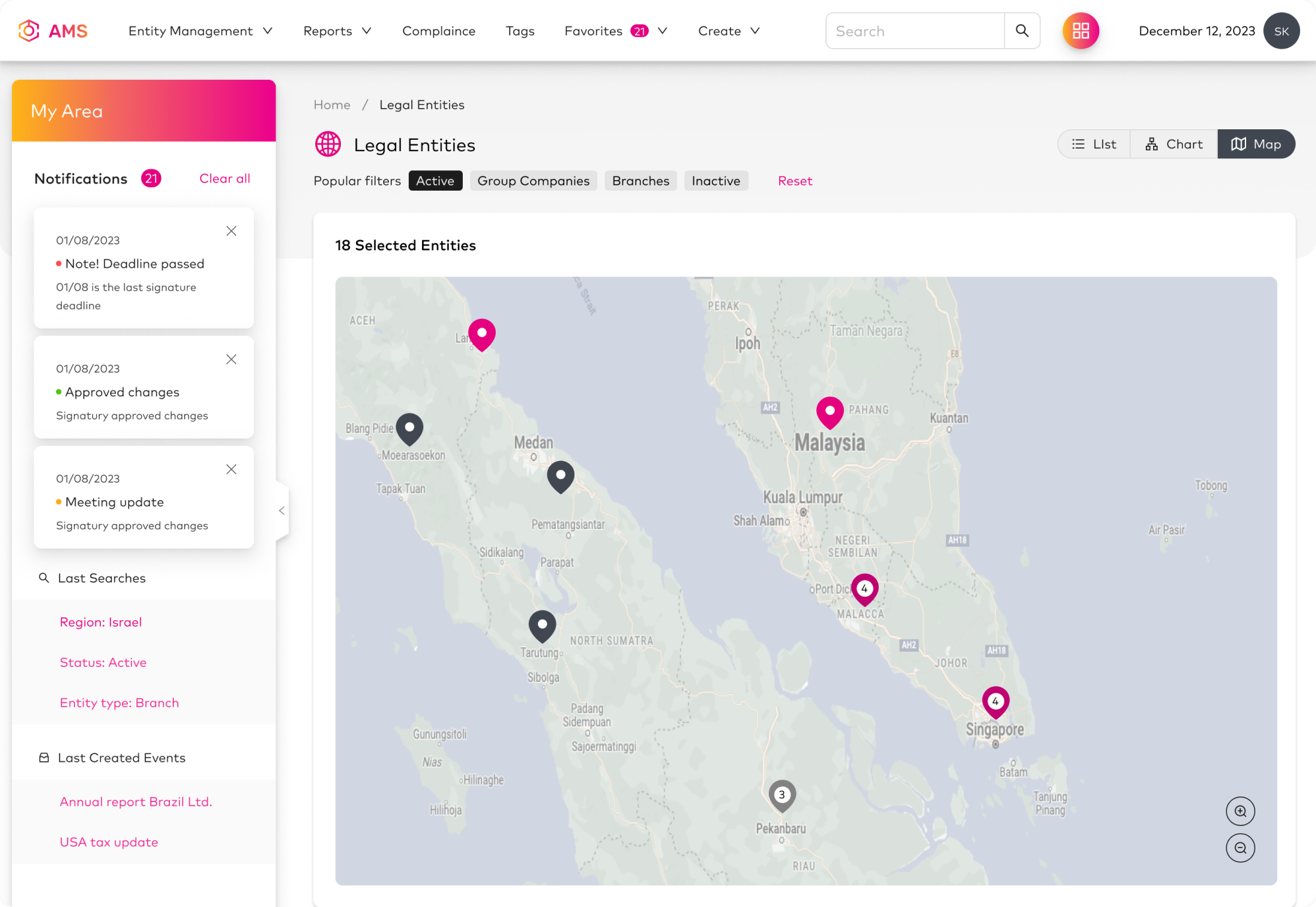This screenshot has height=907, width=1316.
Task: Open USA tax update event
Action: tap(109, 842)
